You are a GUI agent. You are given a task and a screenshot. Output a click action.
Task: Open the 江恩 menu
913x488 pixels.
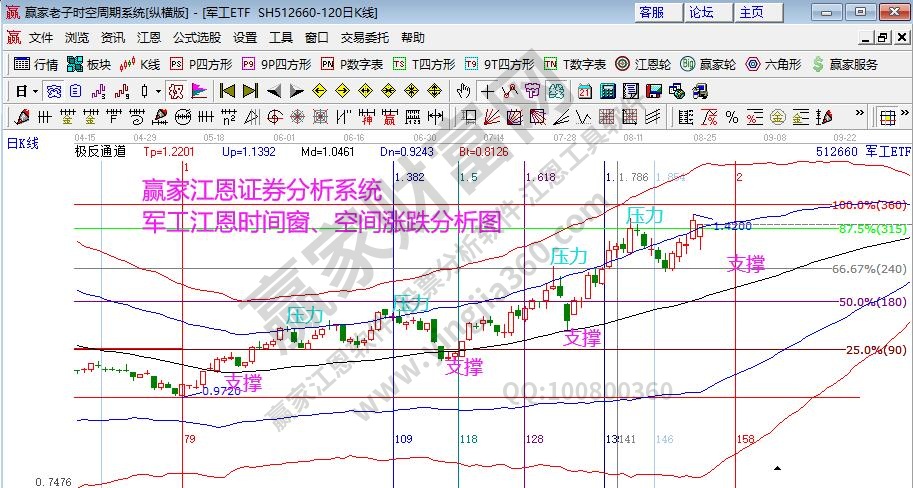(148, 38)
